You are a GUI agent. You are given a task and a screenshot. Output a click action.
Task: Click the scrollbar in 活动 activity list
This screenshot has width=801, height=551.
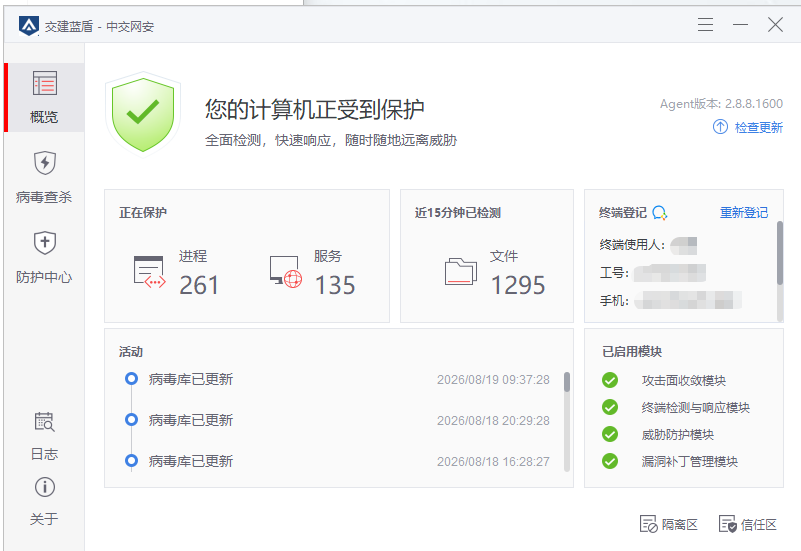567,382
